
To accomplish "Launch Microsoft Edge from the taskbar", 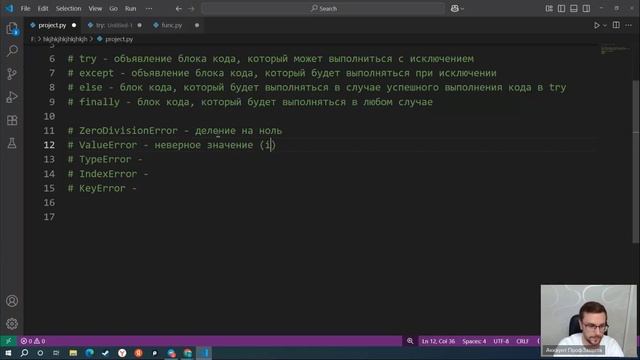I will pyautogui.click(x=89, y=353).
